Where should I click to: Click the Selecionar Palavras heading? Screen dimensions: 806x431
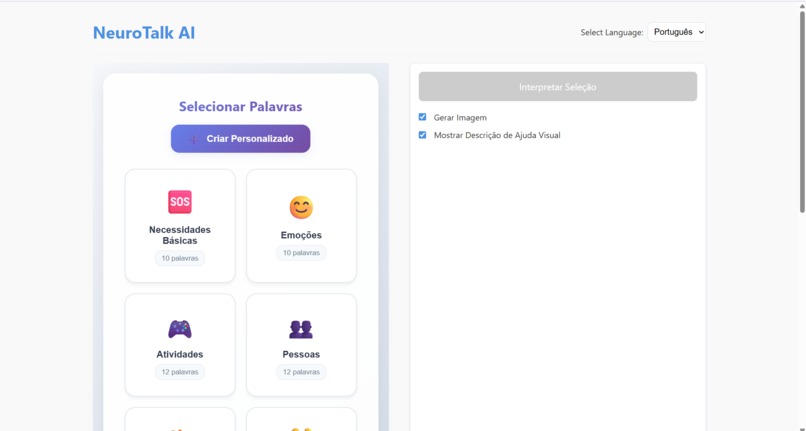tap(241, 106)
